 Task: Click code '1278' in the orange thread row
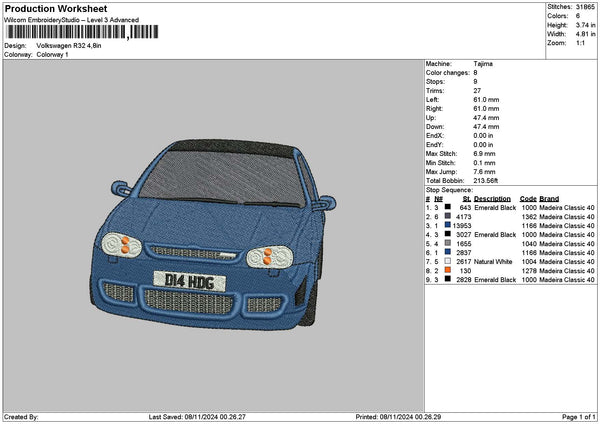[529, 271]
